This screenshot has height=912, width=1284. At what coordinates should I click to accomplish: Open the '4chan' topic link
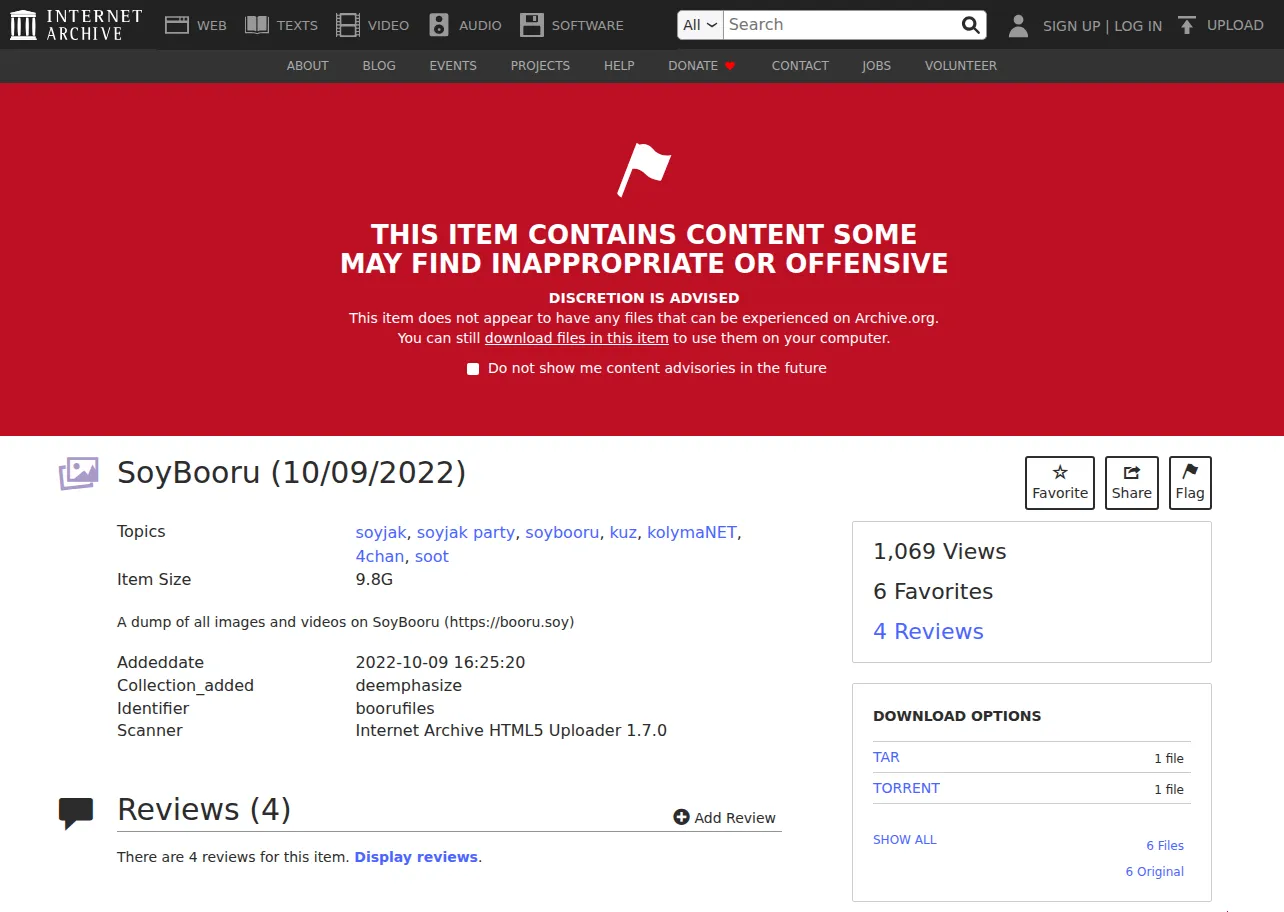click(x=380, y=556)
